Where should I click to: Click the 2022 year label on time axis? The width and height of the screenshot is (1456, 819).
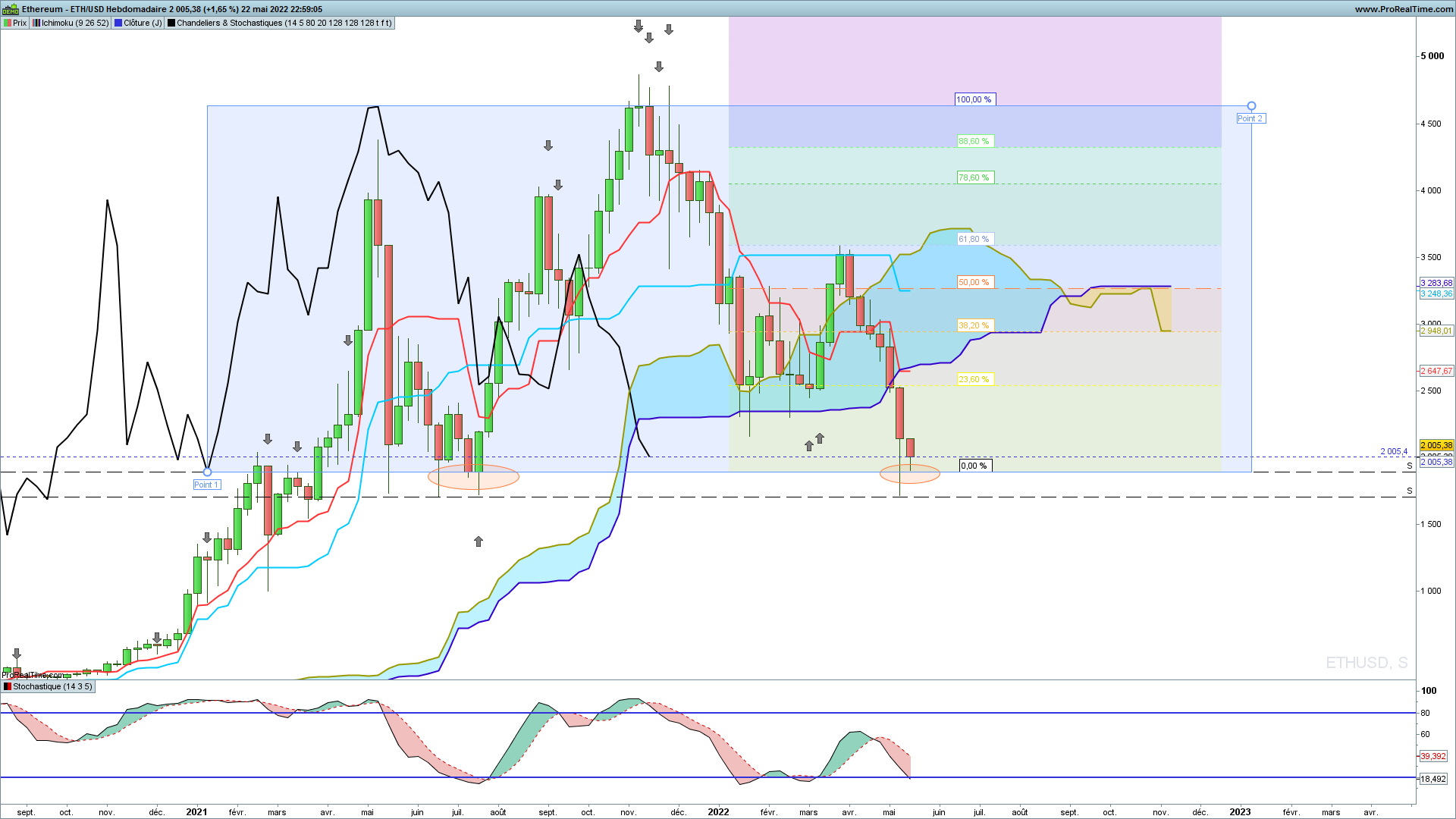click(718, 811)
